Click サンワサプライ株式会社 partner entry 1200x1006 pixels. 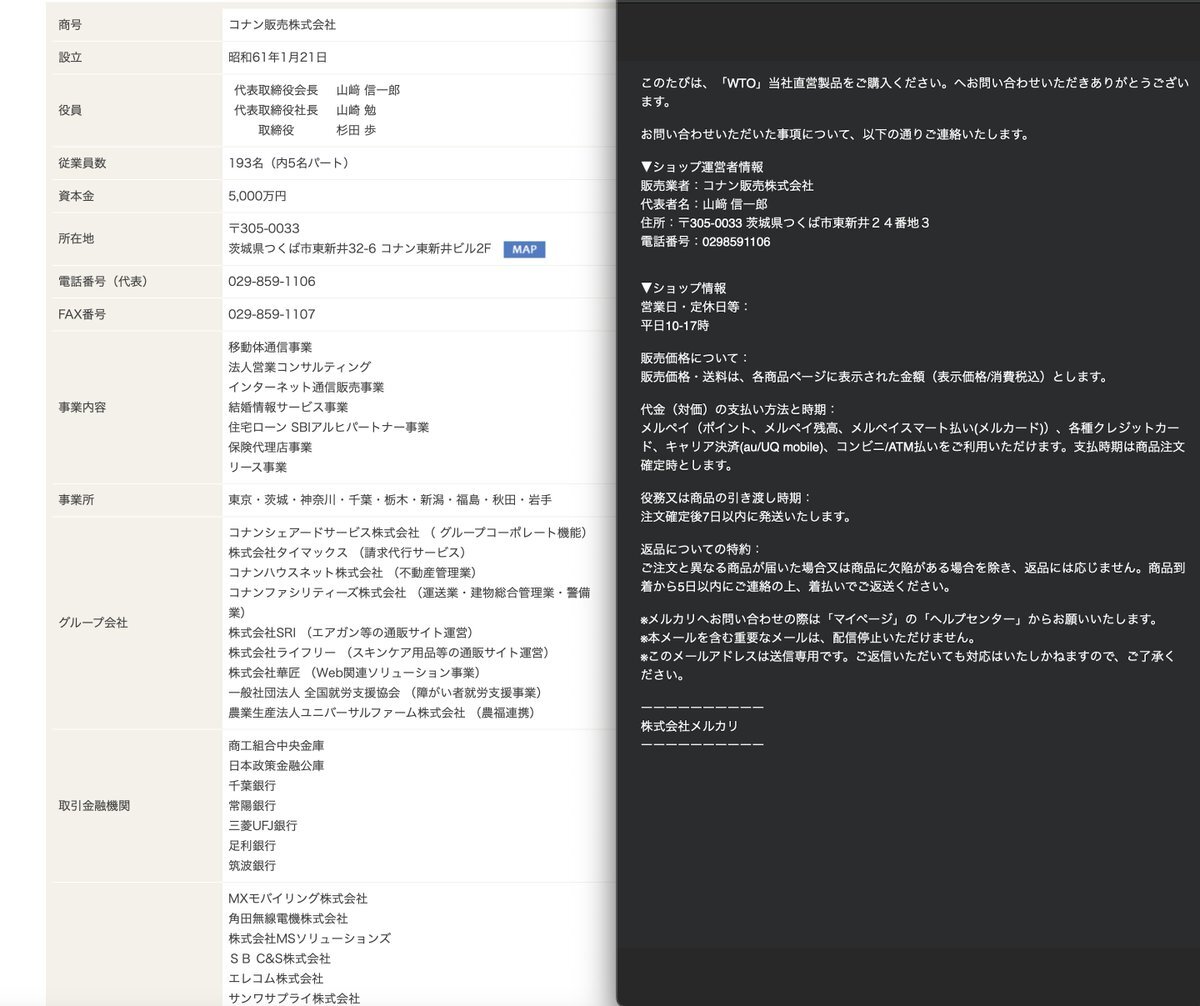pos(294,998)
